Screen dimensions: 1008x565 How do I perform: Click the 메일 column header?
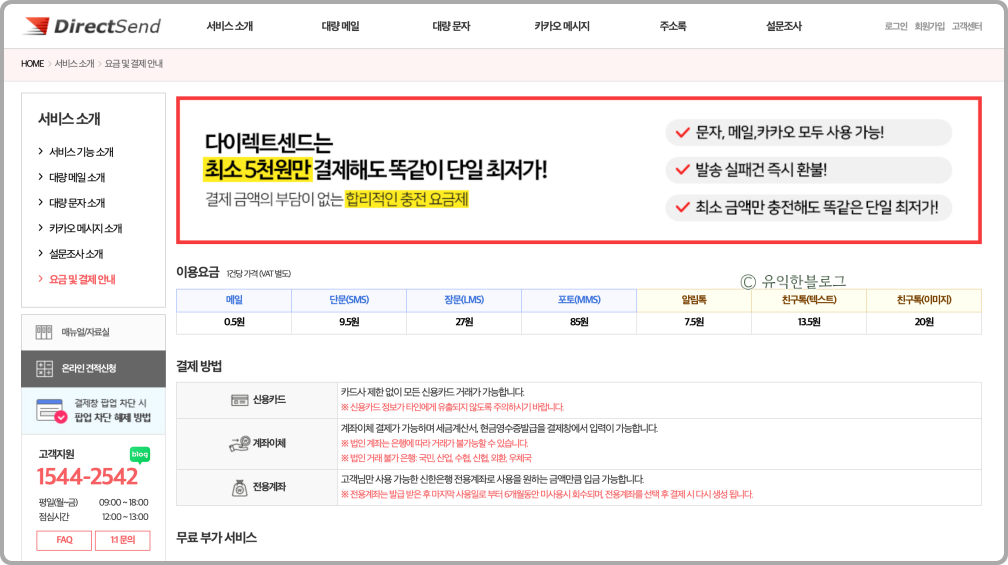point(234,300)
